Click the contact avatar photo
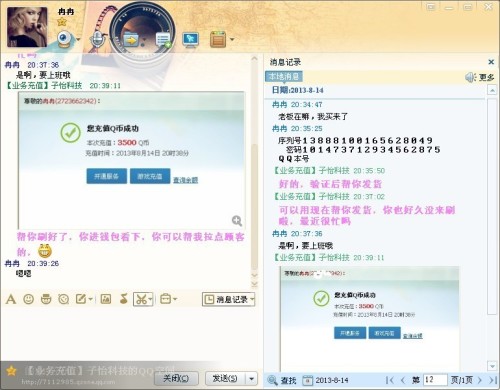The width and height of the screenshot is (500, 390). pos(27,27)
